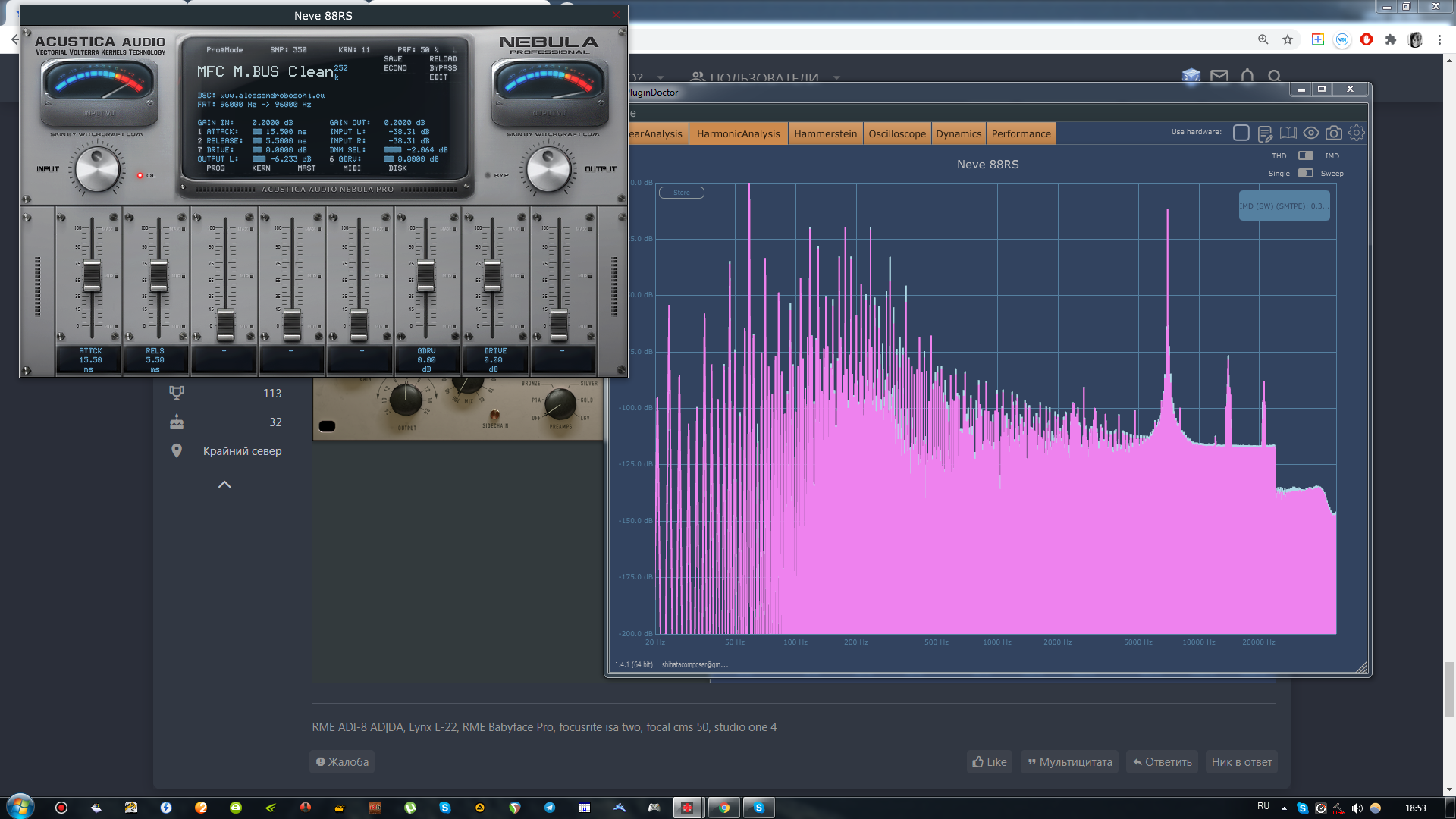1456x819 pixels.
Task: Open Chrome extensions puzzle icon
Action: [1391, 39]
